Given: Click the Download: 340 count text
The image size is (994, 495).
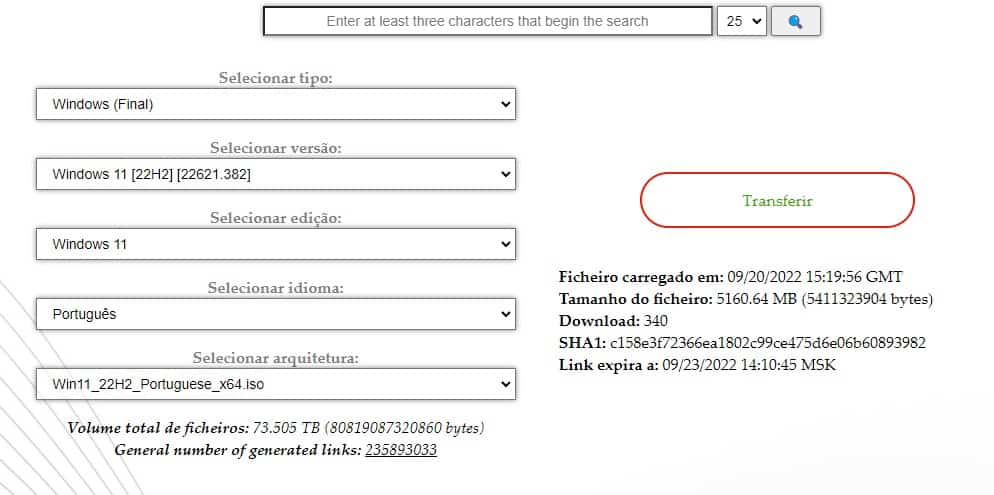Looking at the screenshot, I should (613, 321).
